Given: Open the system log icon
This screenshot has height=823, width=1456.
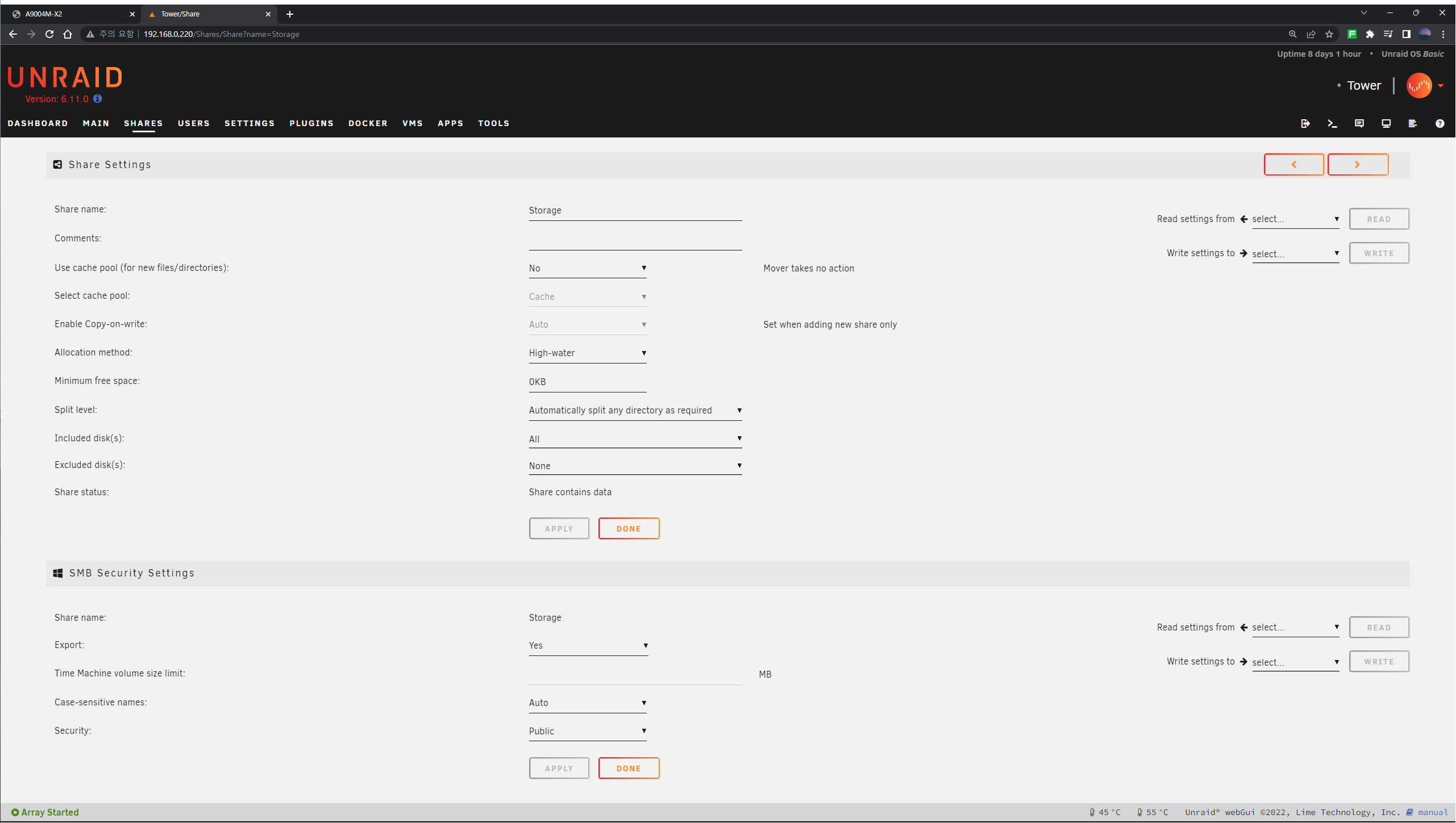Looking at the screenshot, I should [1413, 123].
